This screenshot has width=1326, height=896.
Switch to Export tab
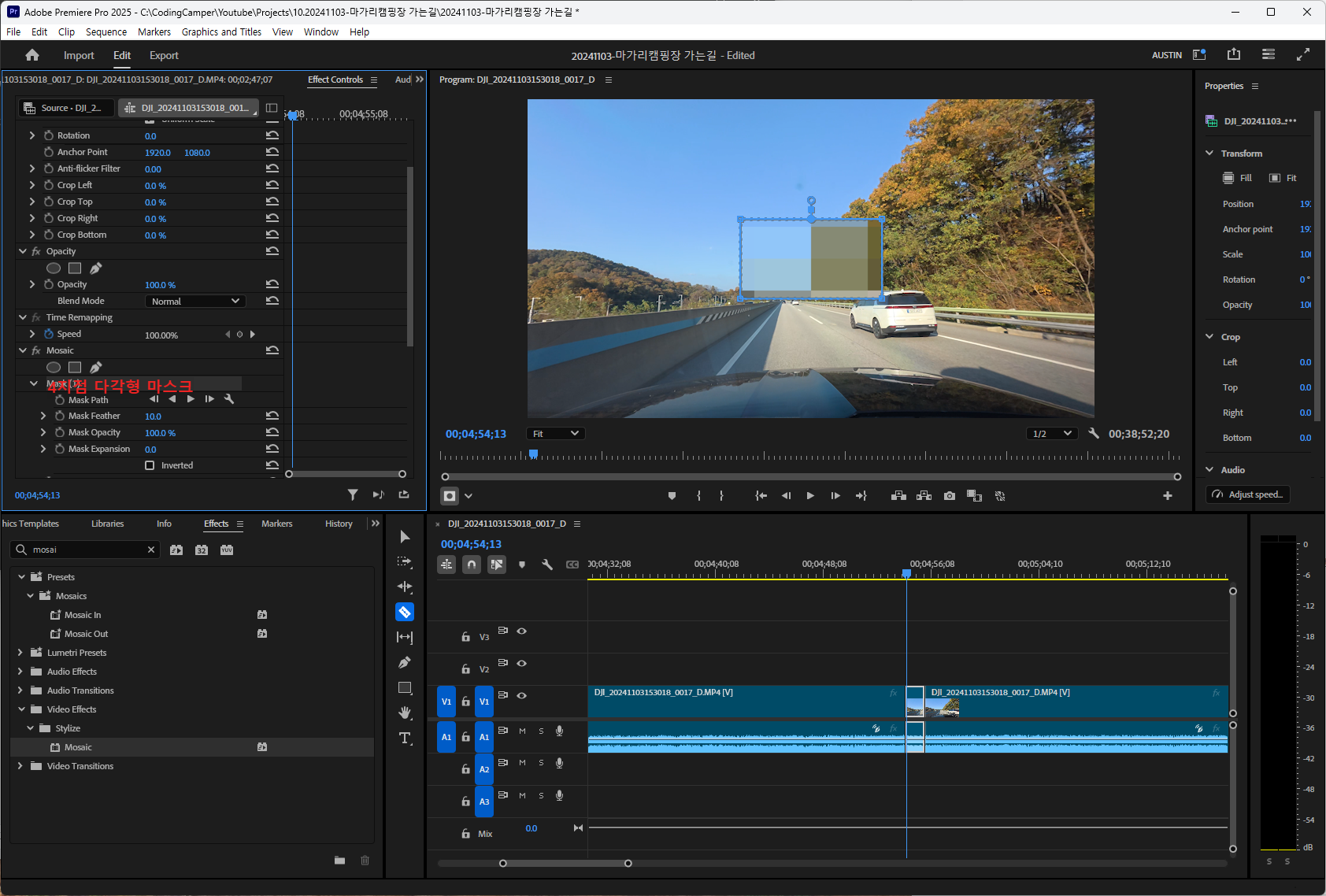[164, 55]
